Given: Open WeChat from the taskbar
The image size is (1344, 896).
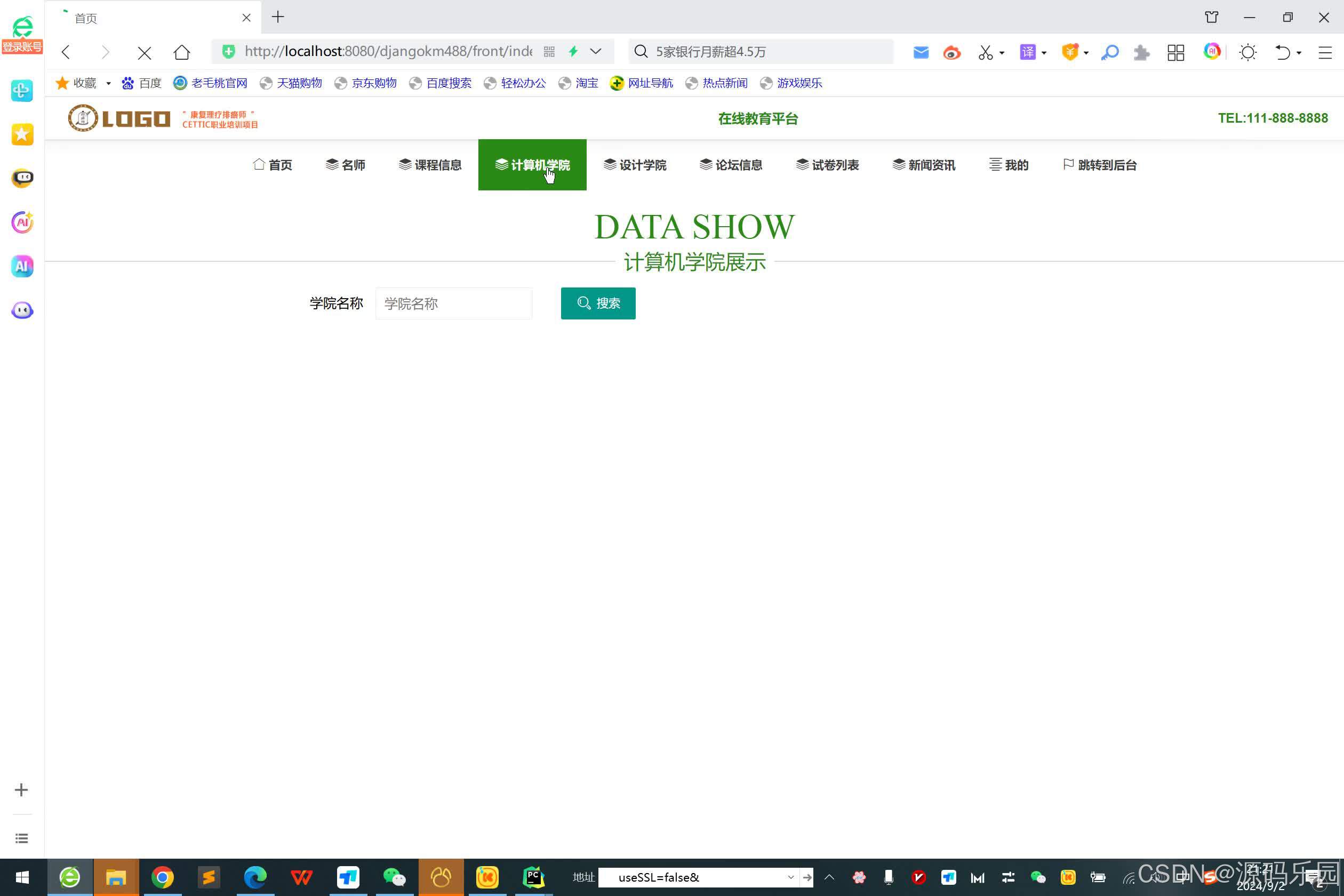Looking at the screenshot, I should coord(395,877).
